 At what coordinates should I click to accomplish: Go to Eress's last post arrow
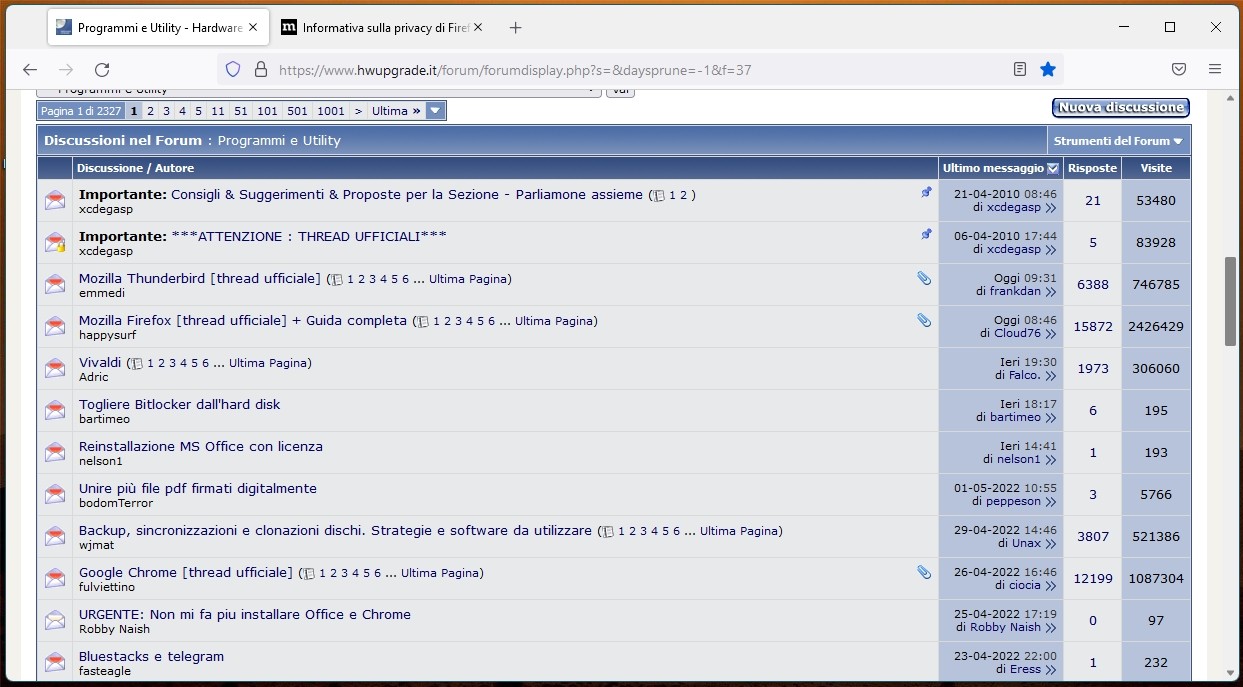click(x=1050, y=670)
